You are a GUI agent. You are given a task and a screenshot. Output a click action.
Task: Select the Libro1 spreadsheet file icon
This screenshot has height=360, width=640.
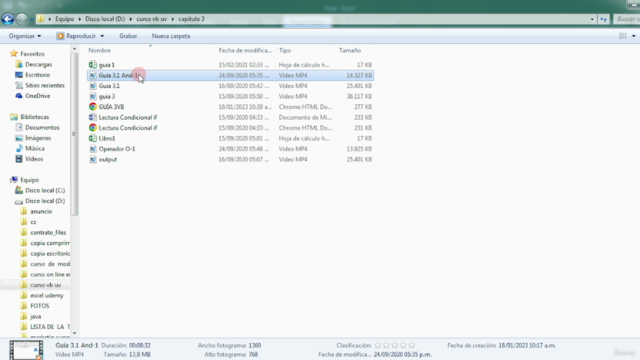tap(93, 138)
